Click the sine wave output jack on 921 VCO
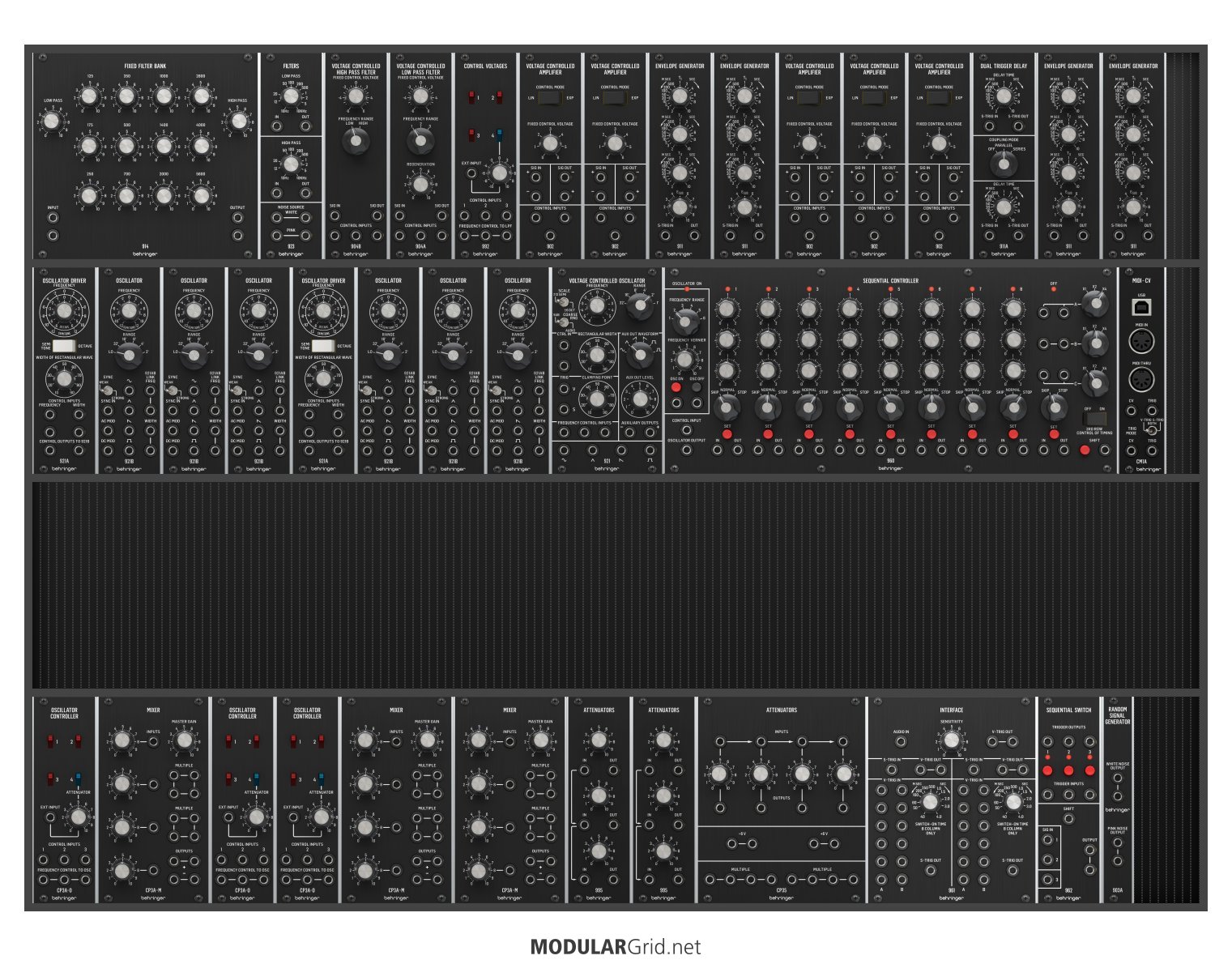Viewport: 1232px width, 964px height. (564, 451)
